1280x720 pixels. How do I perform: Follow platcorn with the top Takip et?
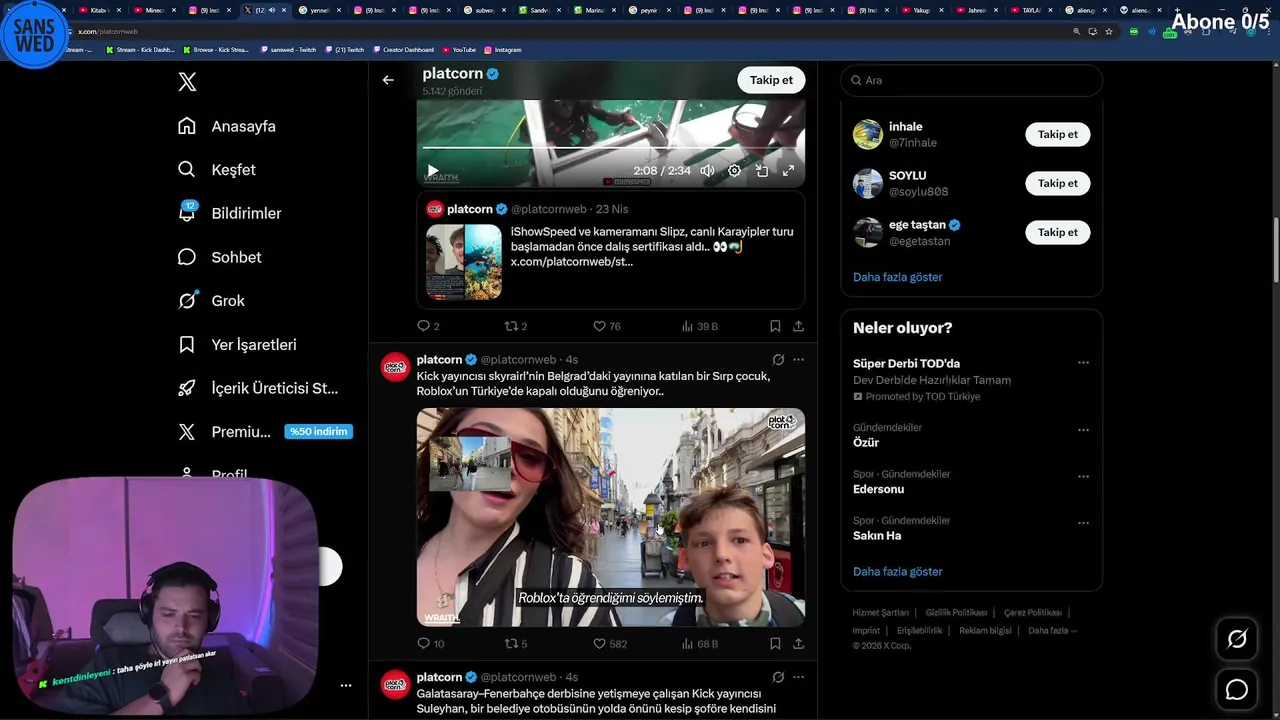coord(771,80)
